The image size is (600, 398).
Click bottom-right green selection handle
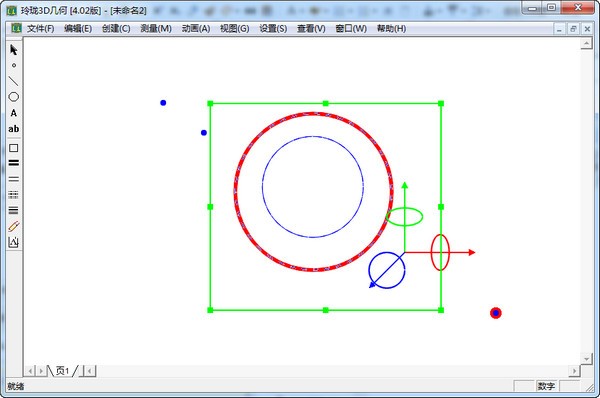tap(441, 310)
